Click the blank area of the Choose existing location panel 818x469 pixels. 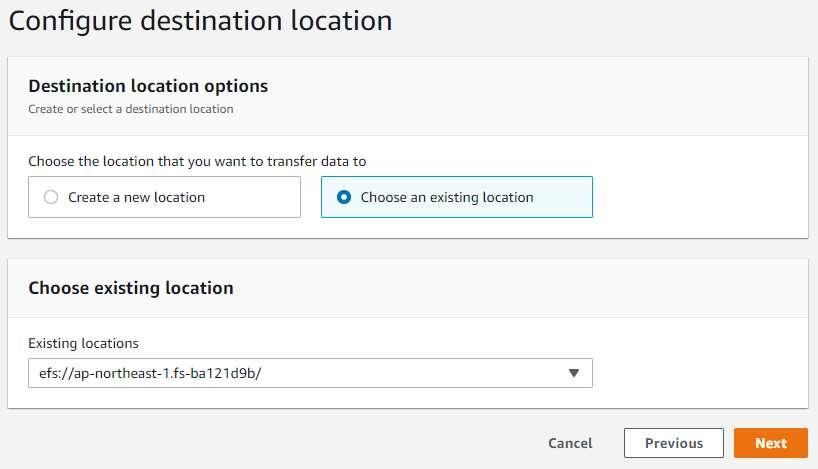coord(699,365)
